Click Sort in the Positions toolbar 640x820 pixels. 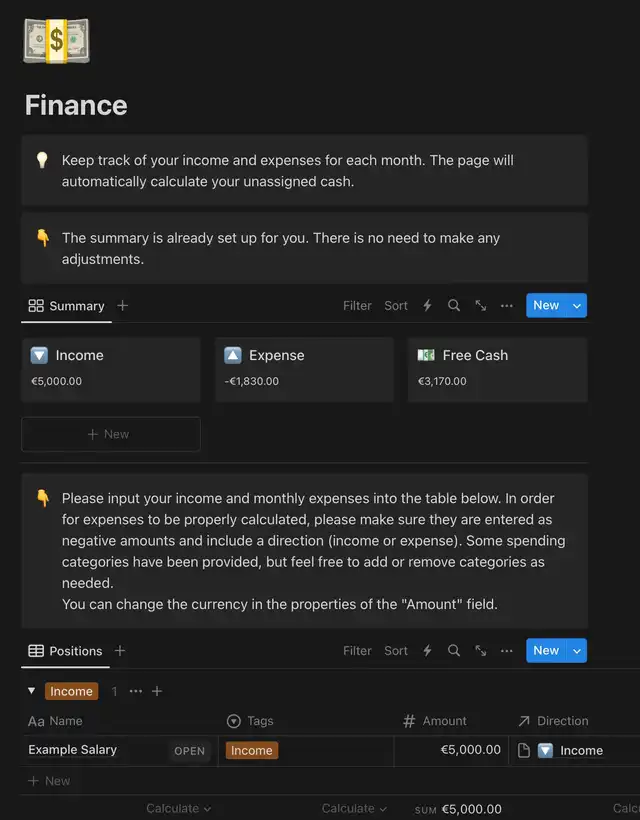[396, 651]
